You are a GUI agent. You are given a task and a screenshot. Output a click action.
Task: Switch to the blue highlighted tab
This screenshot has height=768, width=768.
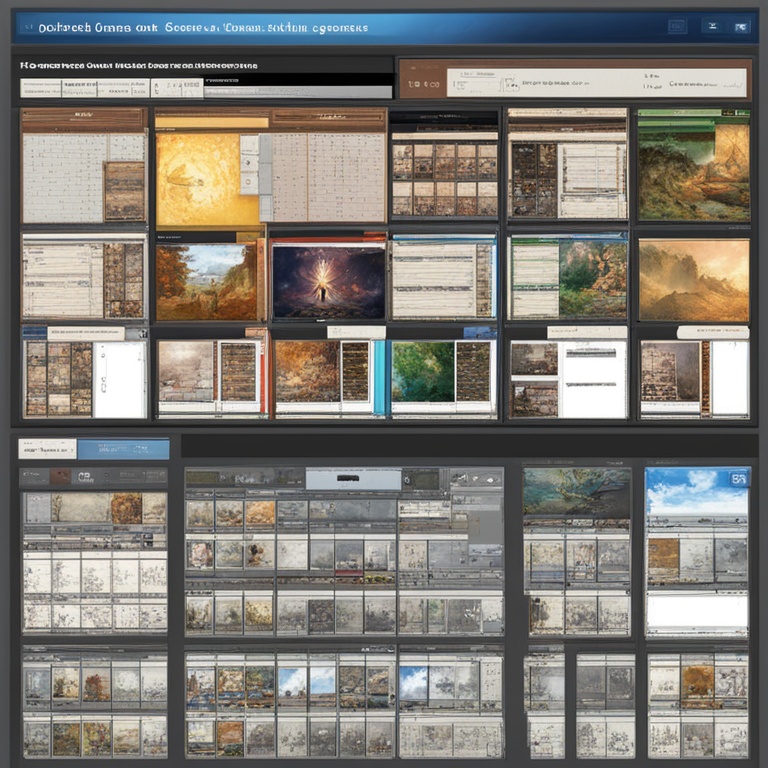point(123,449)
